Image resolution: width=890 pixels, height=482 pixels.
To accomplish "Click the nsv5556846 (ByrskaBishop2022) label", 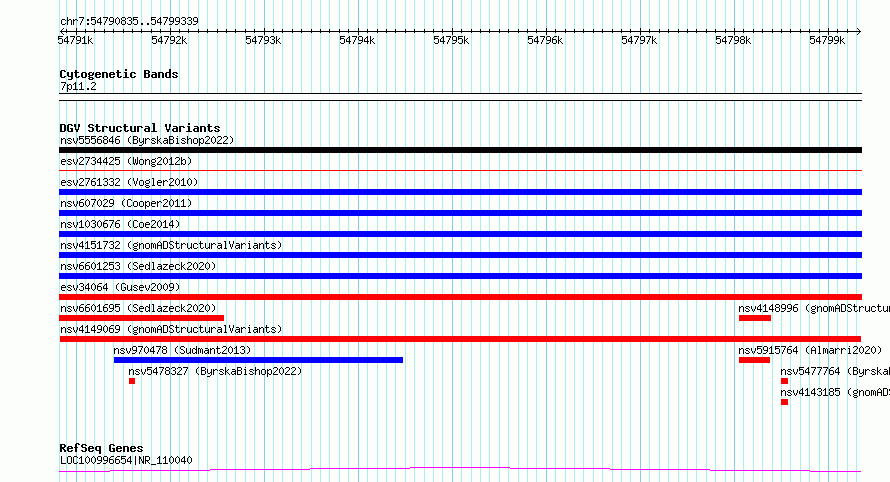I will (x=147, y=140).
